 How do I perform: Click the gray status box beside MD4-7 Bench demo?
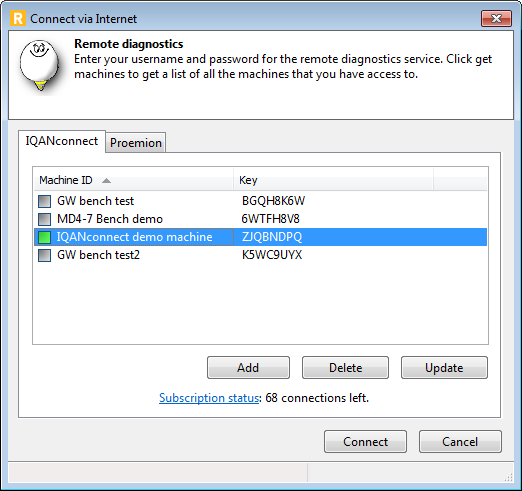coord(44,219)
